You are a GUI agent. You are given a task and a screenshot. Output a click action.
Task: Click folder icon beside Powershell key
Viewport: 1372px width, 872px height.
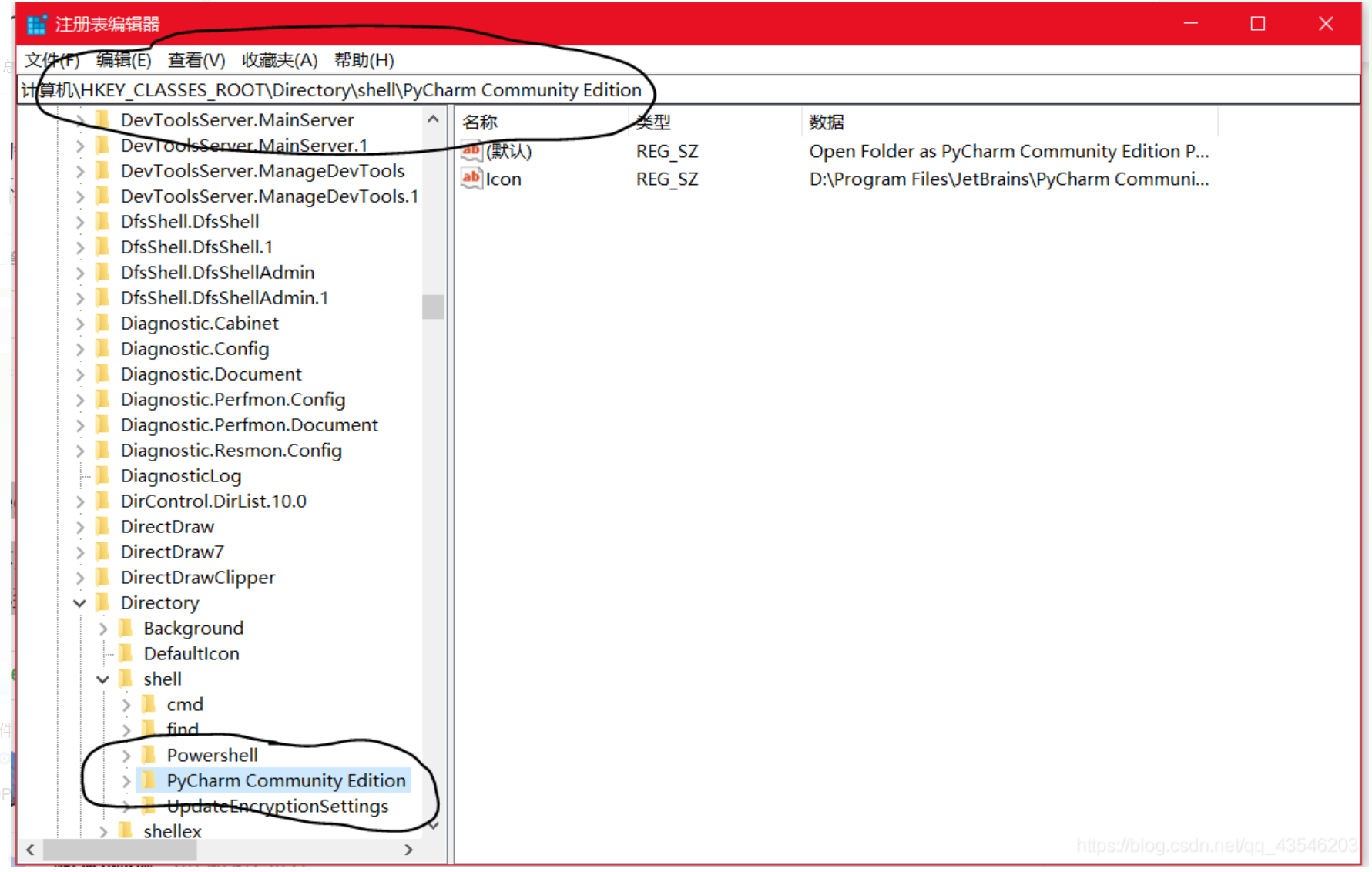click(149, 756)
